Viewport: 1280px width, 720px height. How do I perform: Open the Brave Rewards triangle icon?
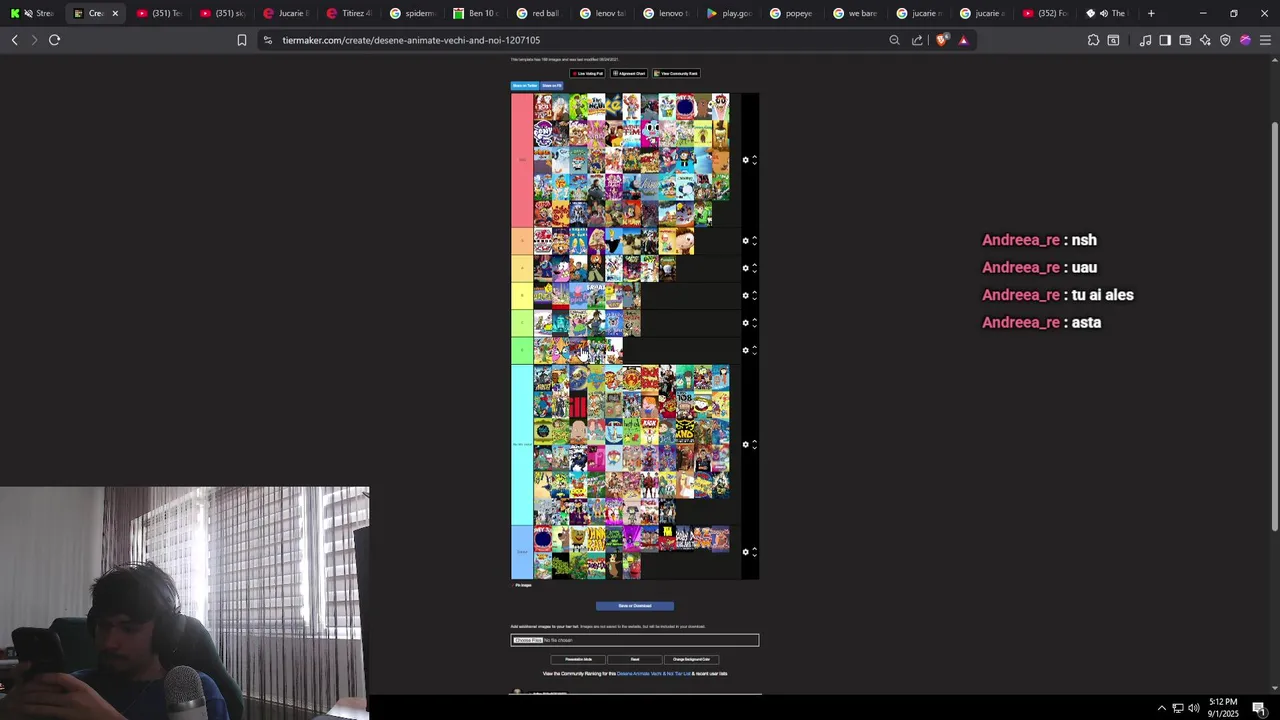[x=963, y=40]
